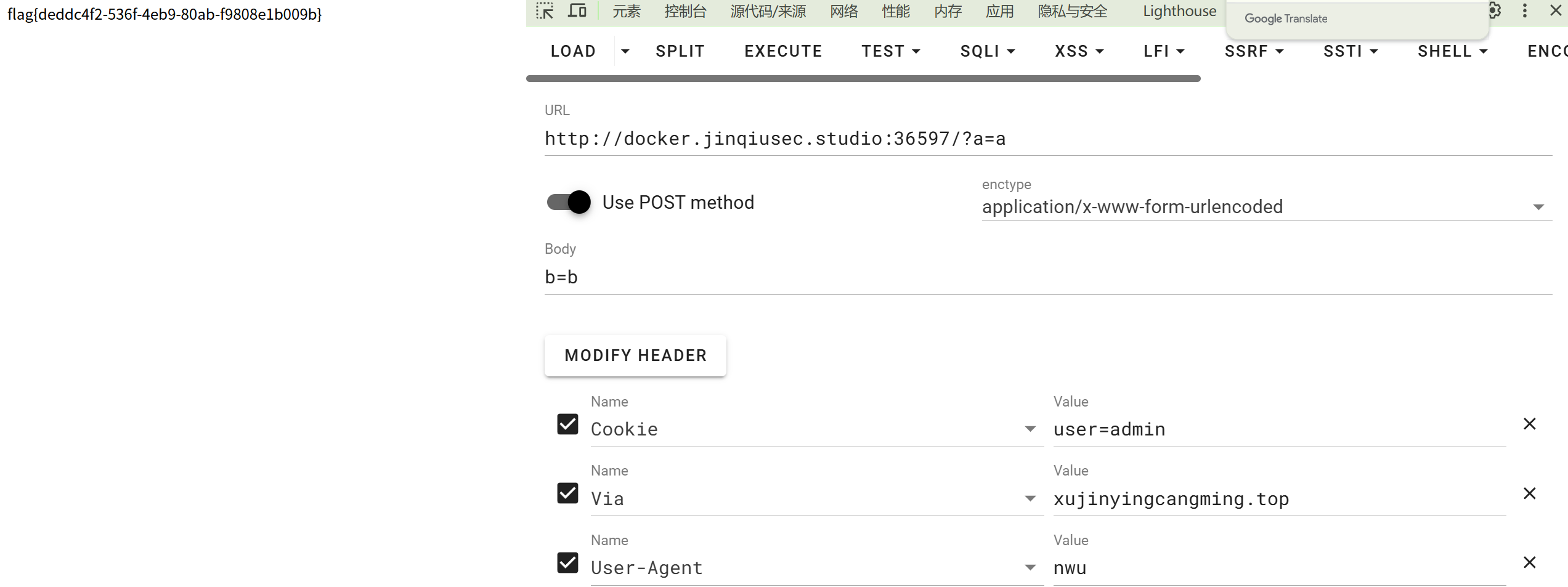Close the DevTools panel
1568x587 pixels.
point(1556,11)
